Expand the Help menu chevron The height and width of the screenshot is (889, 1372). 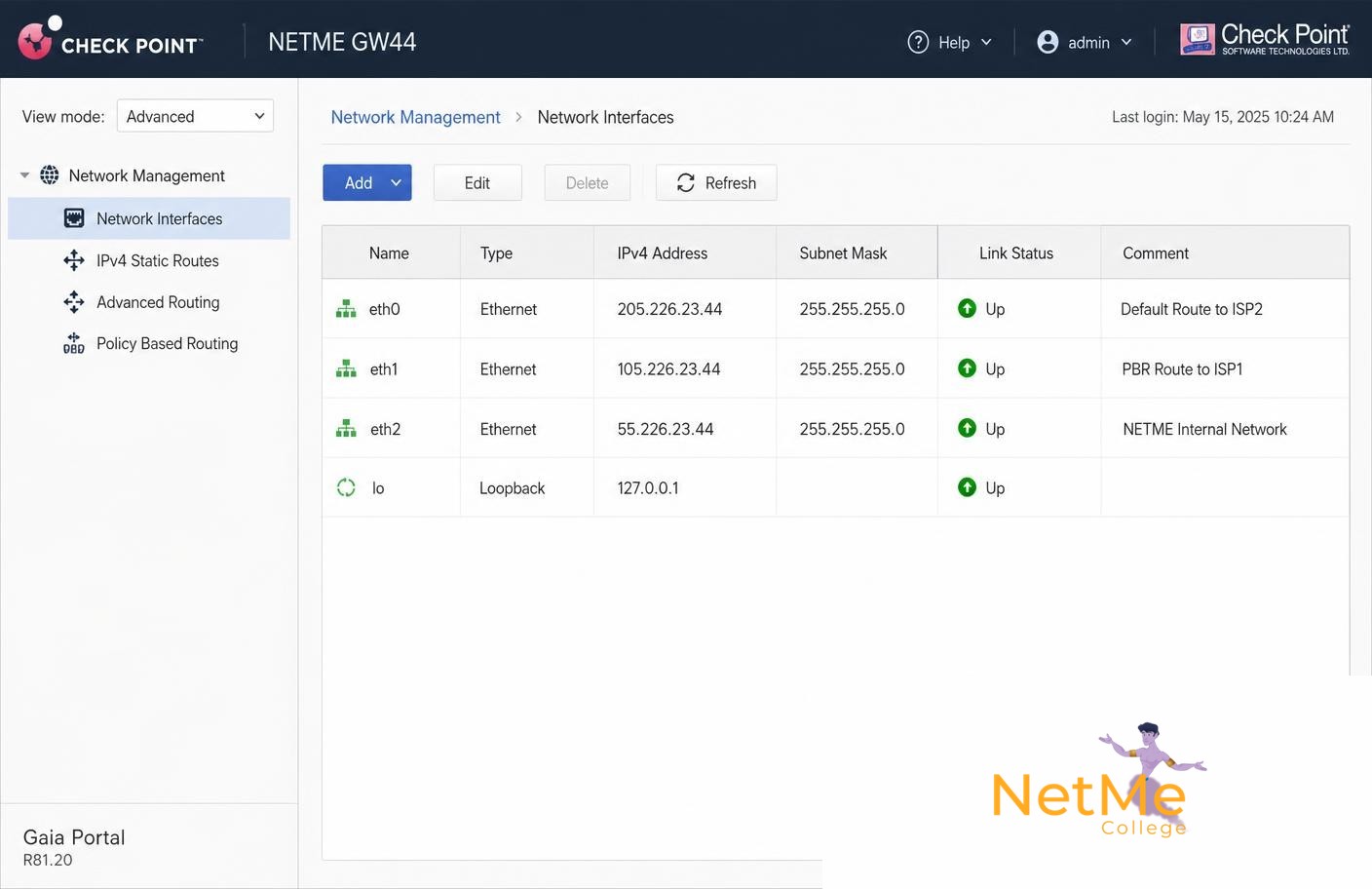(x=986, y=42)
